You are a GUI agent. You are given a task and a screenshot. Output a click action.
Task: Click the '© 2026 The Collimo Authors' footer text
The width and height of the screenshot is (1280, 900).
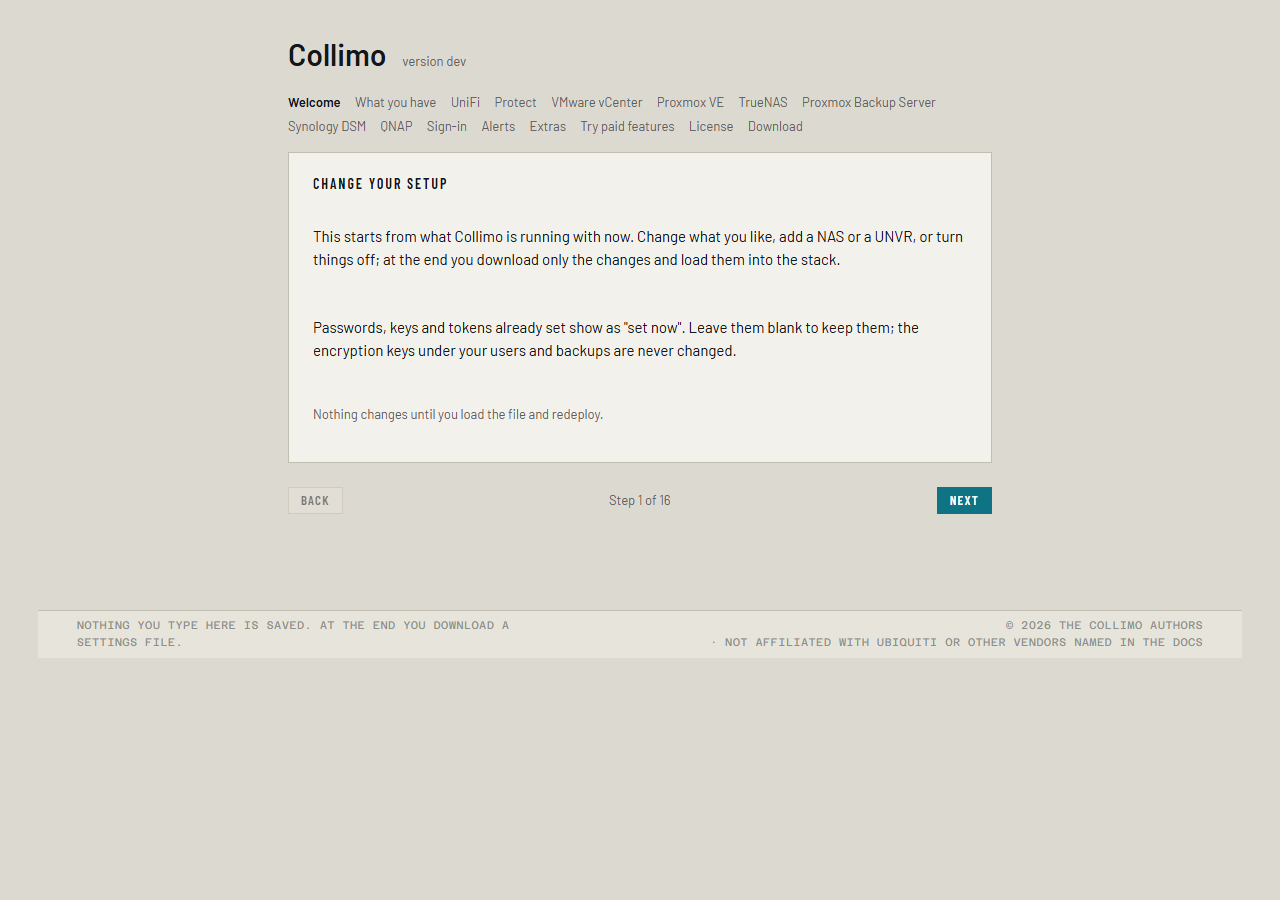tap(1104, 625)
